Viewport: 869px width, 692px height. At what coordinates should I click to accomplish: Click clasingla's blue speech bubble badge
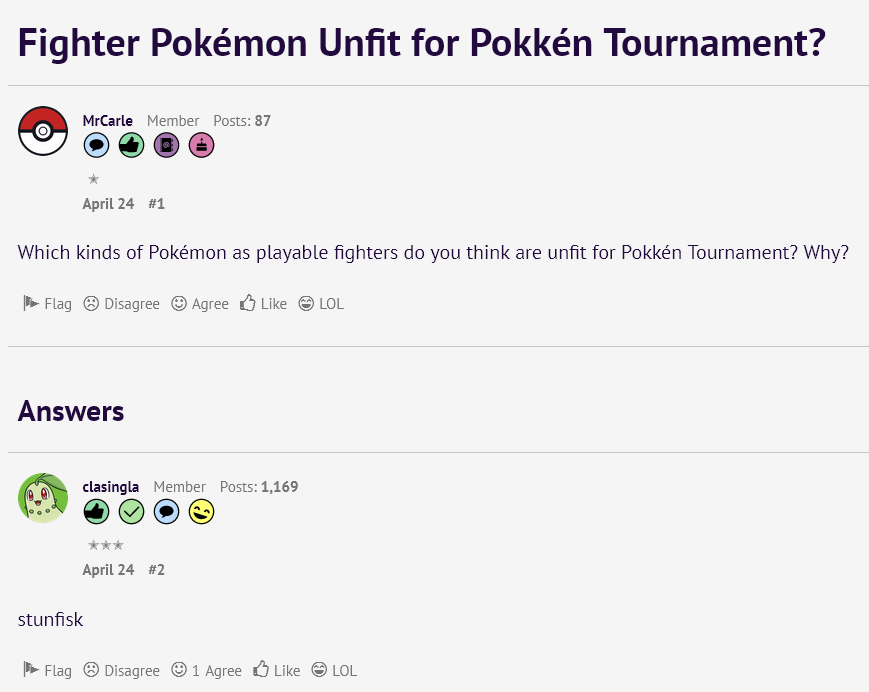click(x=166, y=511)
